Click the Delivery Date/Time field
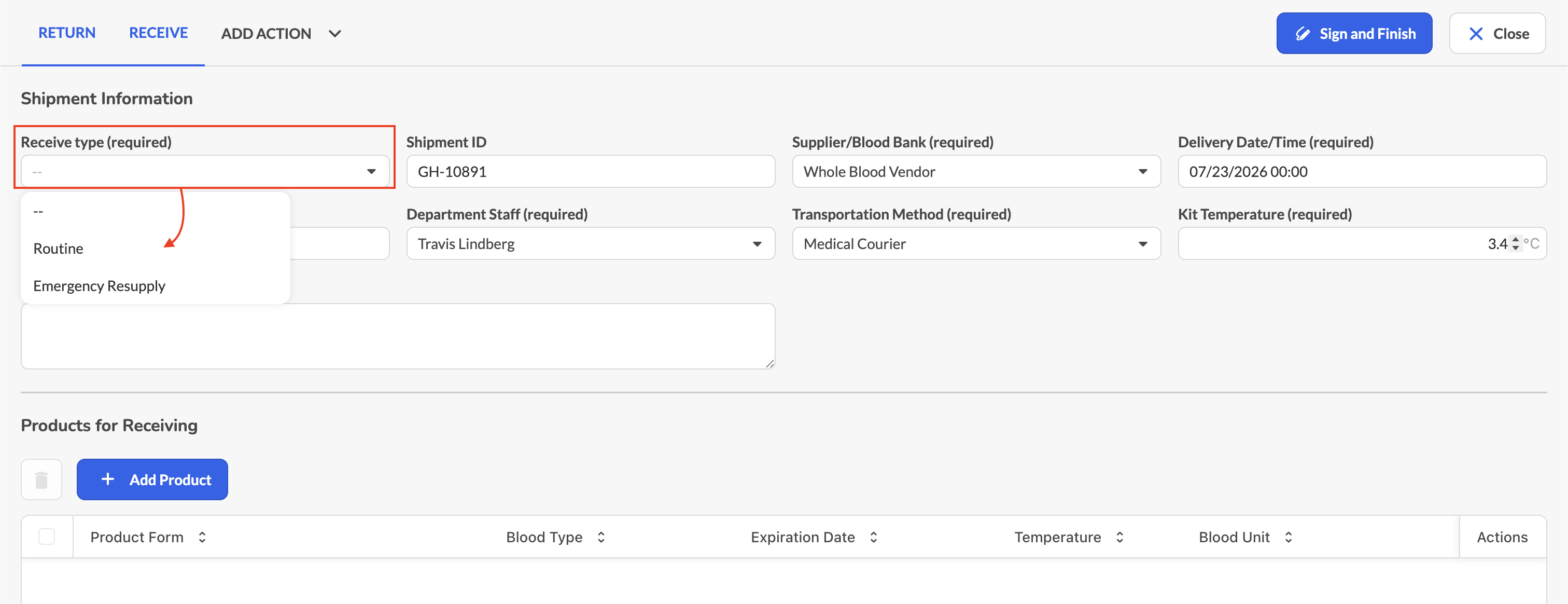The height and width of the screenshot is (604, 1568). pos(1362,172)
